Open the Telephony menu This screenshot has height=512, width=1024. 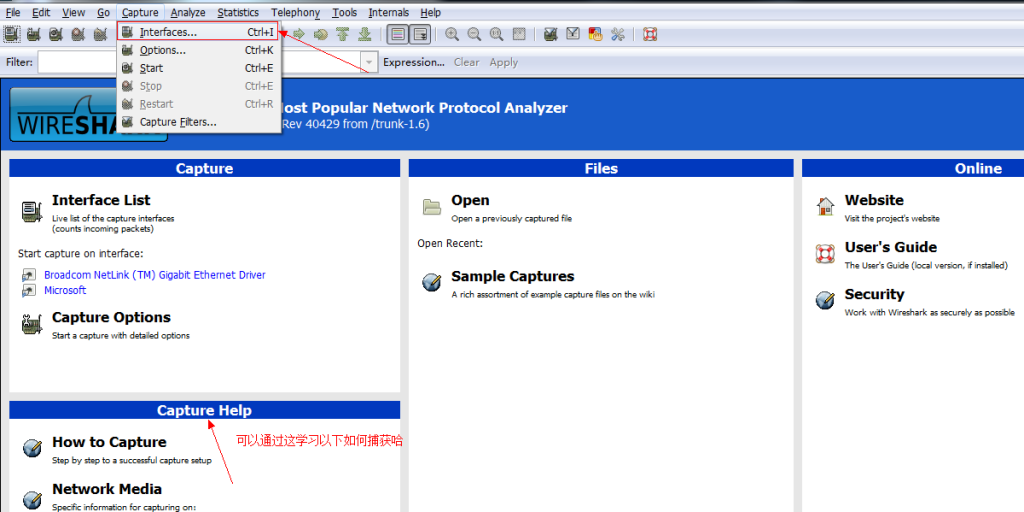[x=296, y=12]
